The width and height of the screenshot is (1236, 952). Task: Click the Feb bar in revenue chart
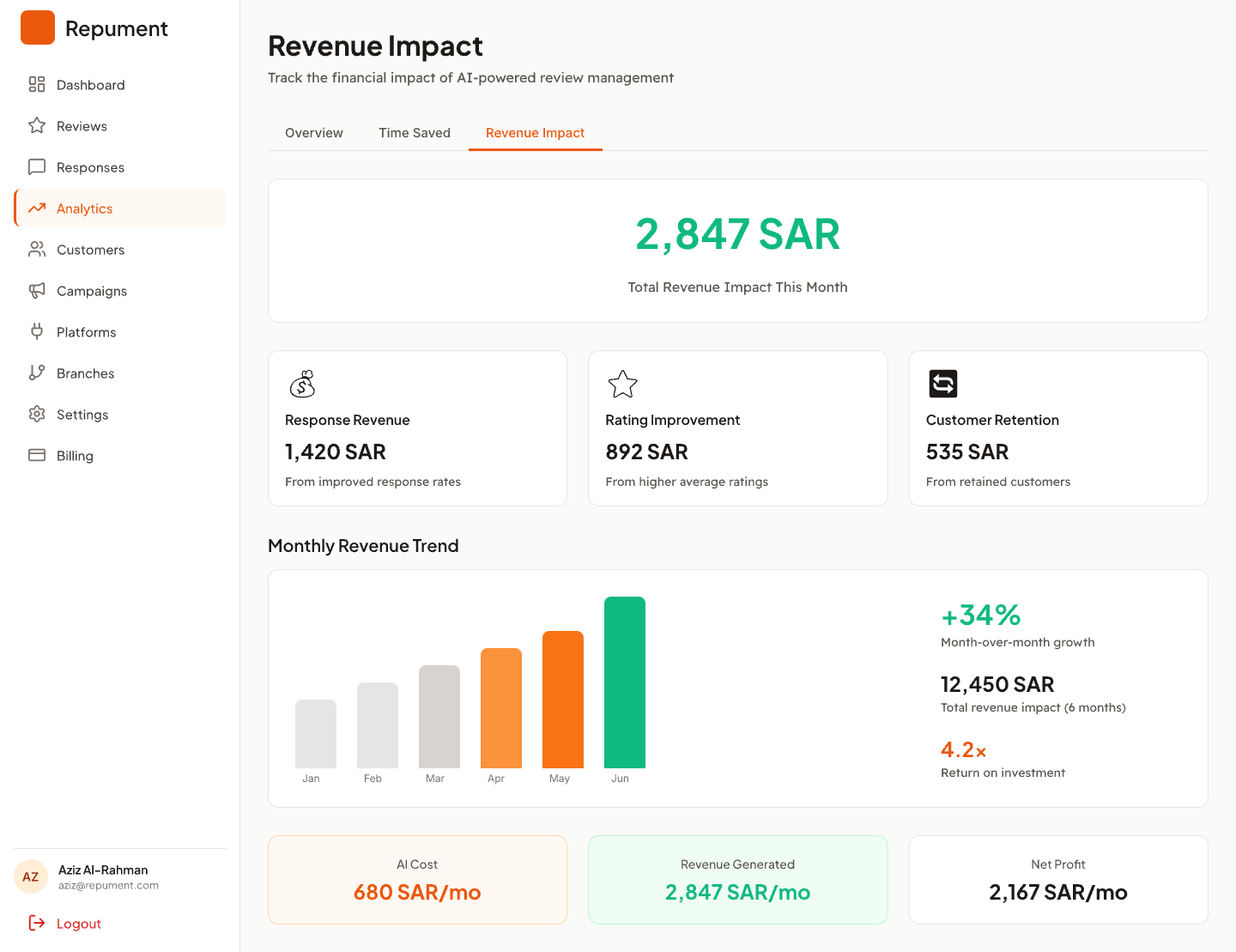(x=378, y=725)
